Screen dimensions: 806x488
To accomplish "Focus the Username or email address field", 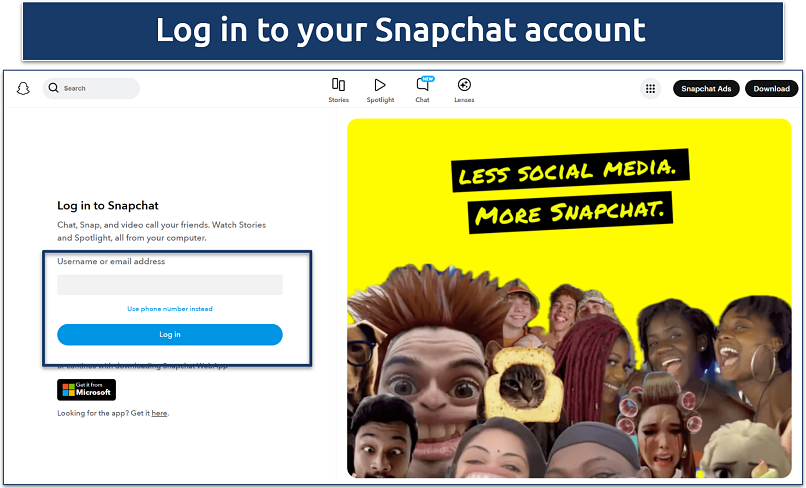I will 170,285.
